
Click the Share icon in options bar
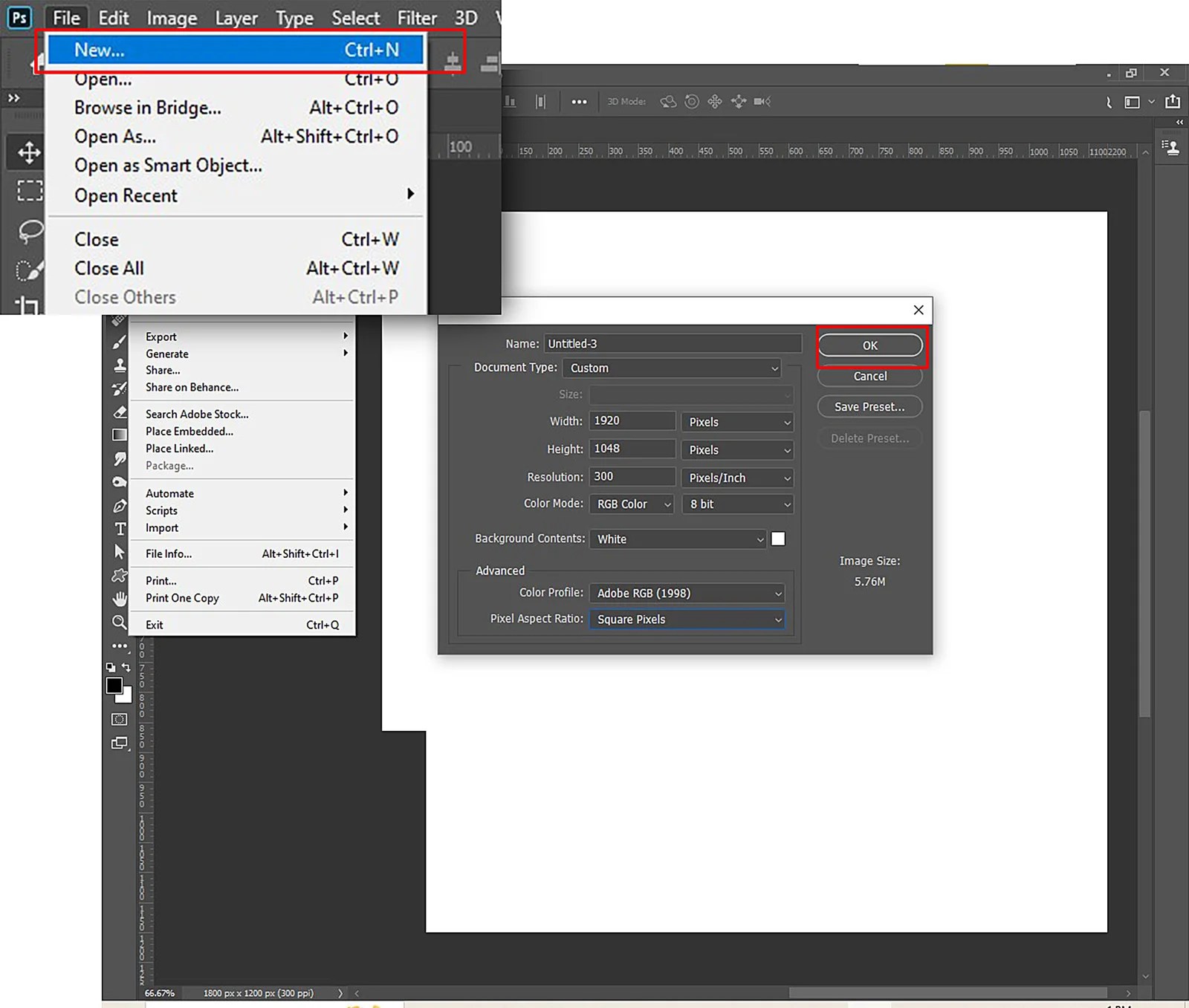(x=1173, y=102)
